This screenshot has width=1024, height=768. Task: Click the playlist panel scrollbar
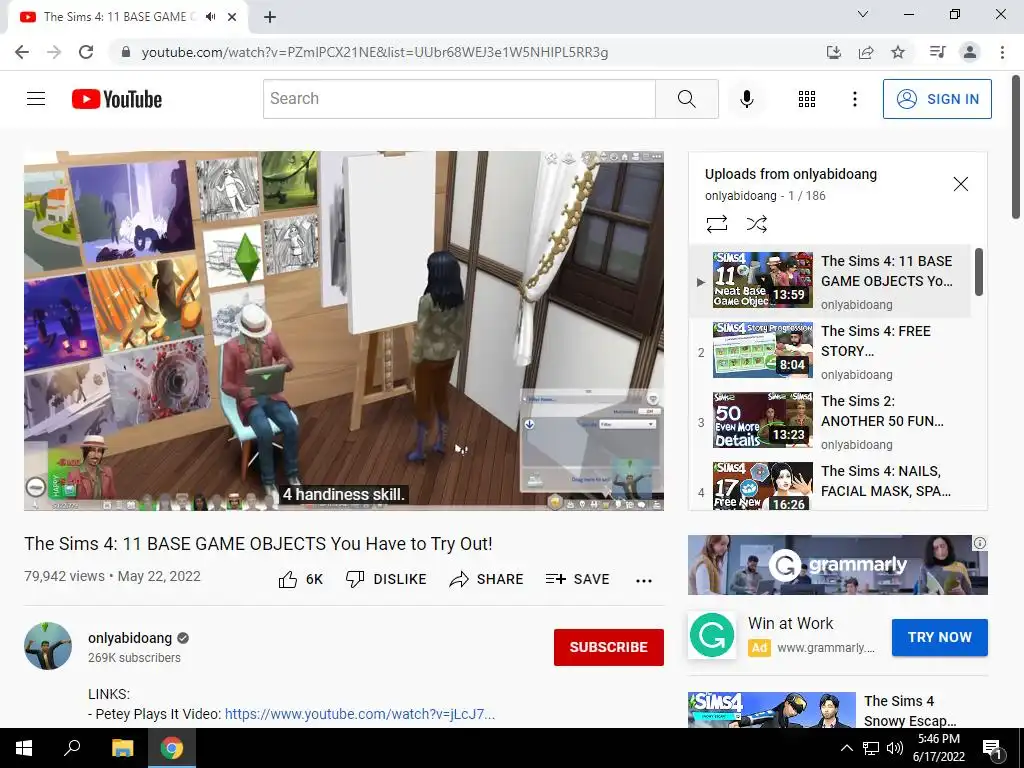(979, 271)
